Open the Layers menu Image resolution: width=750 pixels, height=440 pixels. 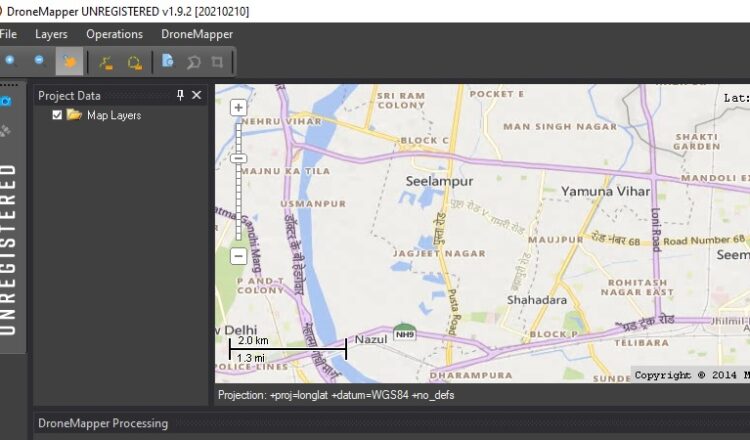(51, 34)
